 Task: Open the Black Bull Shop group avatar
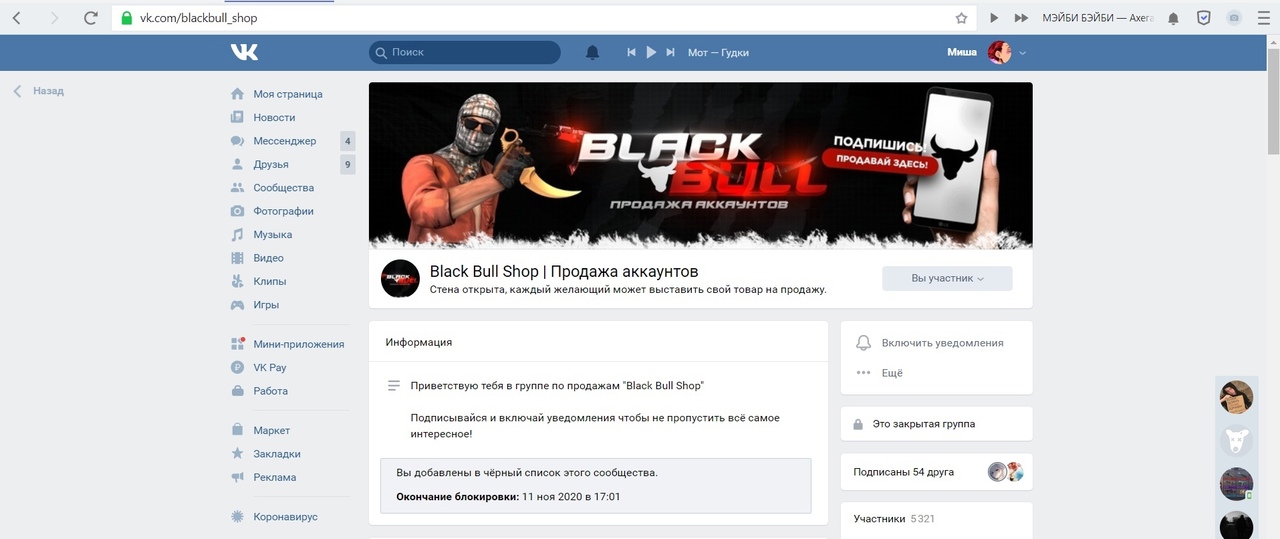click(x=400, y=278)
